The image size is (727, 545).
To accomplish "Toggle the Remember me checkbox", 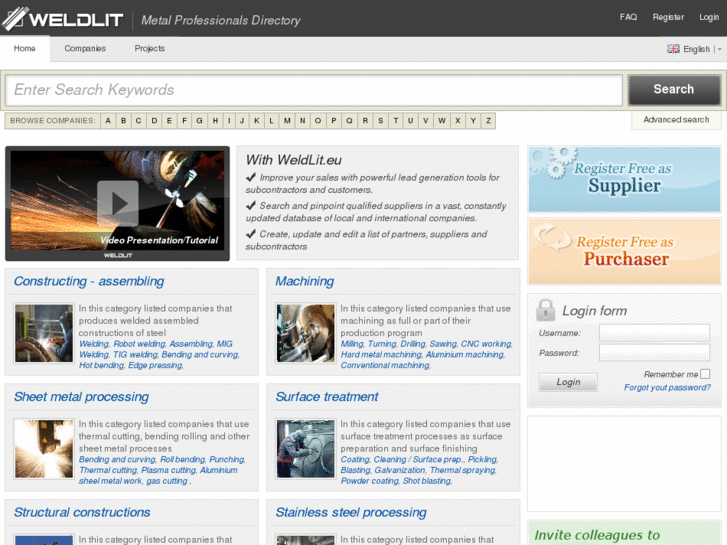I will pyautogui.click(x=705, y=374).
